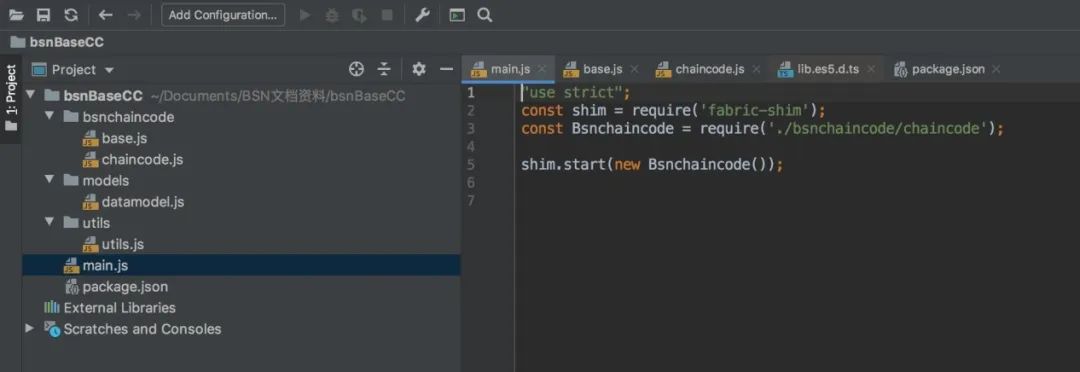This screenshot has width=1080, height=372.
Task: Click the Collapse All icon in Project panel
Action: (x=384, y=69)
